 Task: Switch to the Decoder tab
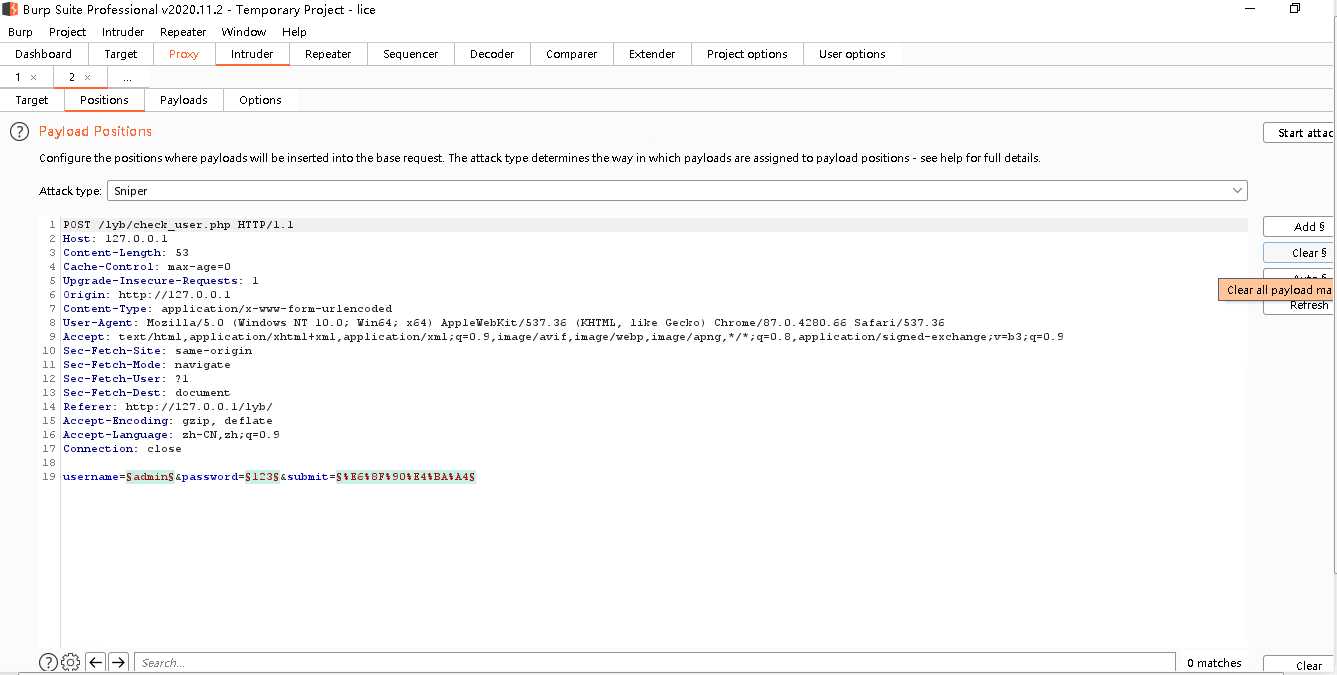[x=492, y=54]
